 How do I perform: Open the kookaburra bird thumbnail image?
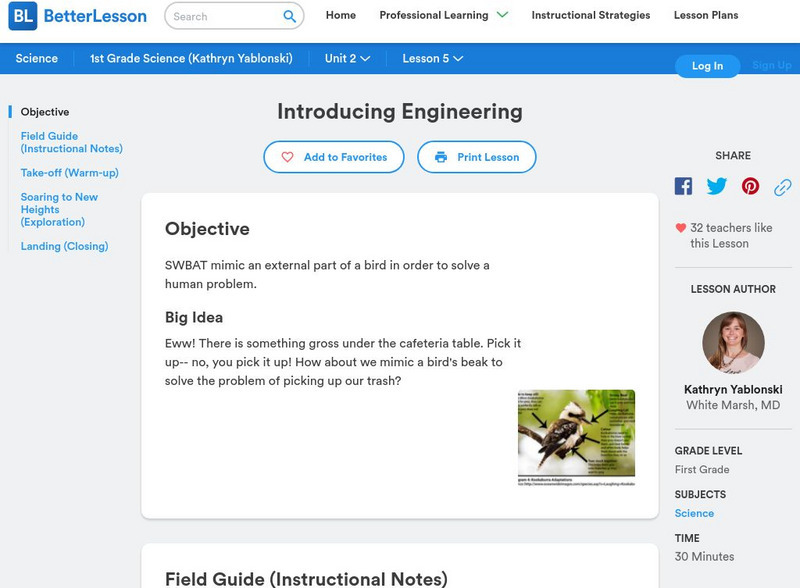(576, 437)
